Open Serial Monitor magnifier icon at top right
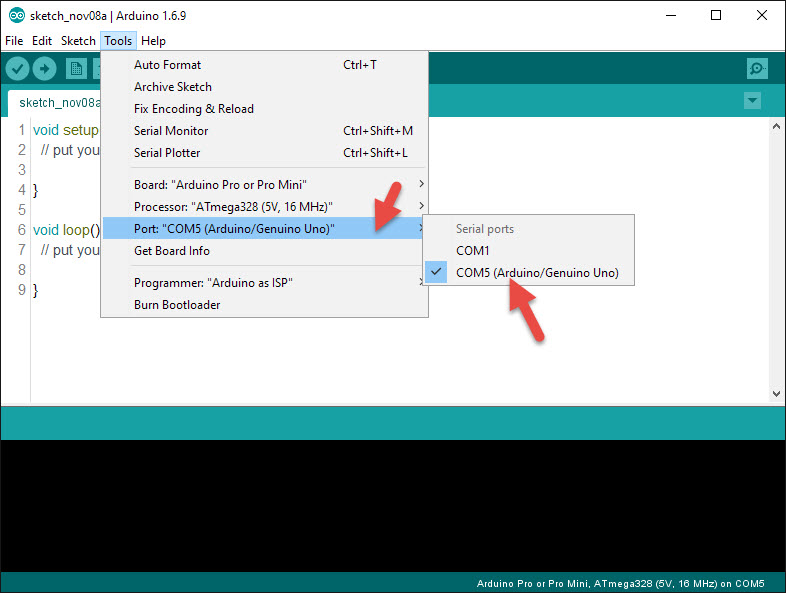786x593 pixels. 757,68
